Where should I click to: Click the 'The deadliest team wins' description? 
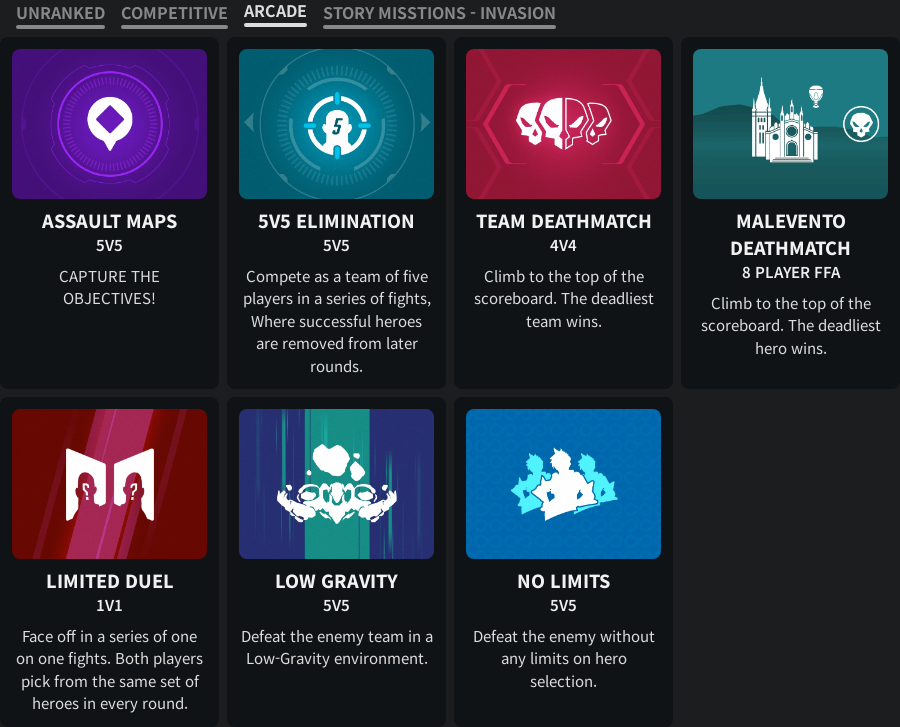(564, 299)
